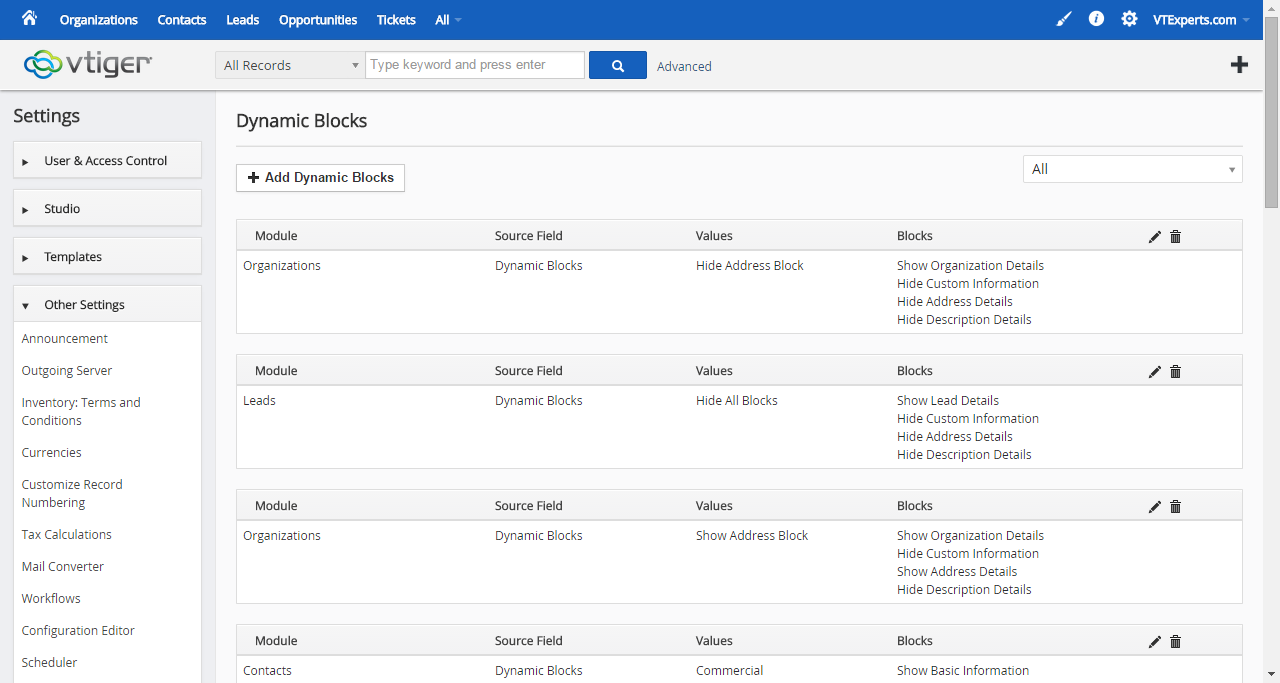Viewport: 1280px width, 683px height.
Task: Delete the Hide Address Block rule
Action: (1175, 237)
